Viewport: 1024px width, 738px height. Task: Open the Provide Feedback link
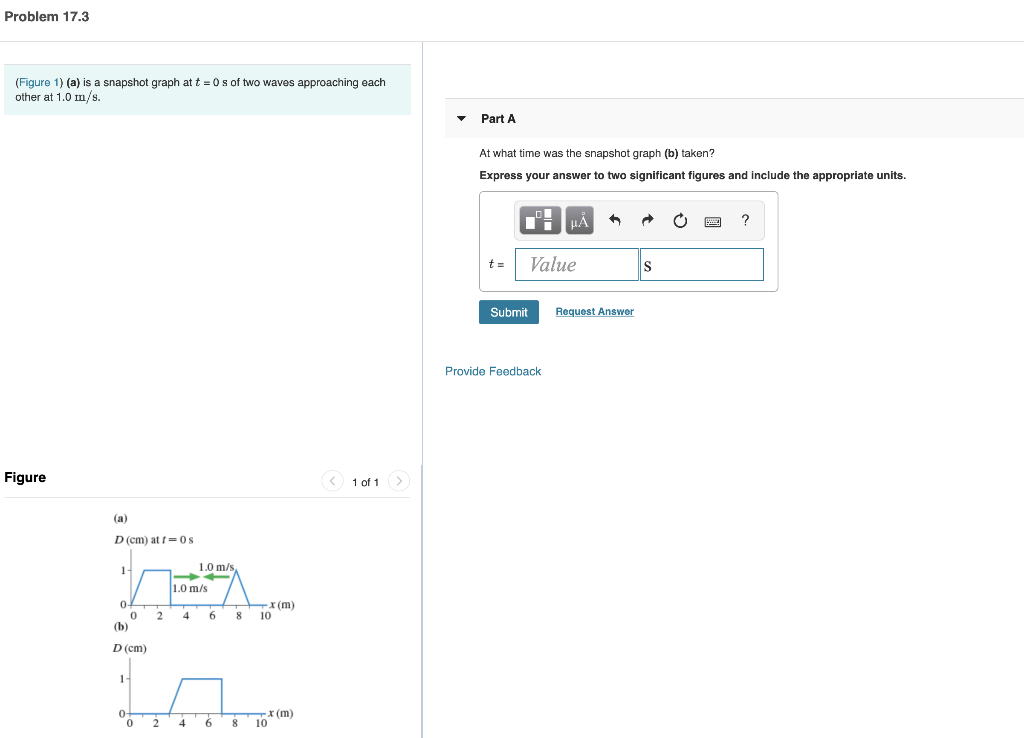pyautogui.click(x=492, y=371)
